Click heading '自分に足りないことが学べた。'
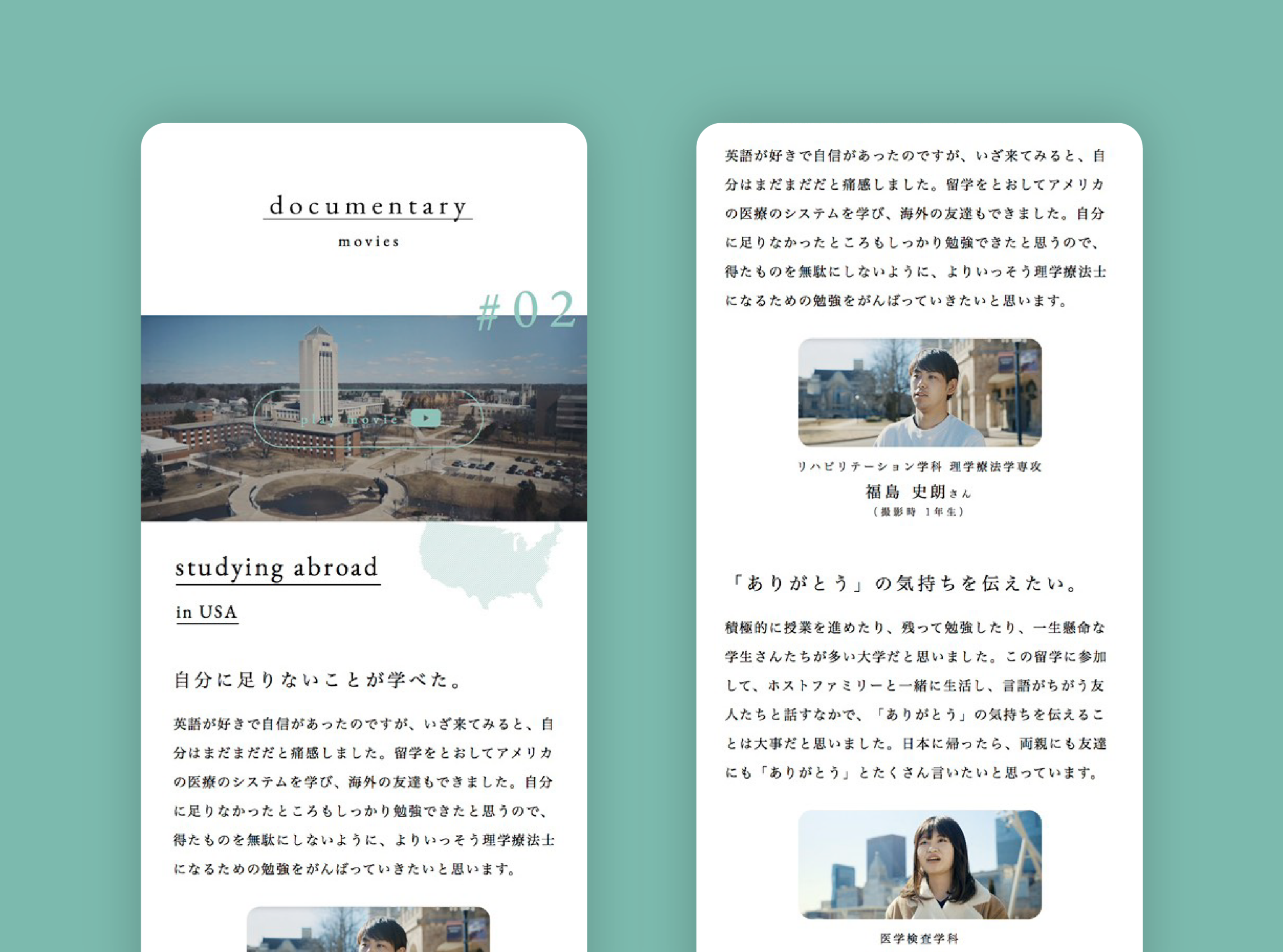The image size is (1283, 952). pyautogui.click(x=319, y=680)
